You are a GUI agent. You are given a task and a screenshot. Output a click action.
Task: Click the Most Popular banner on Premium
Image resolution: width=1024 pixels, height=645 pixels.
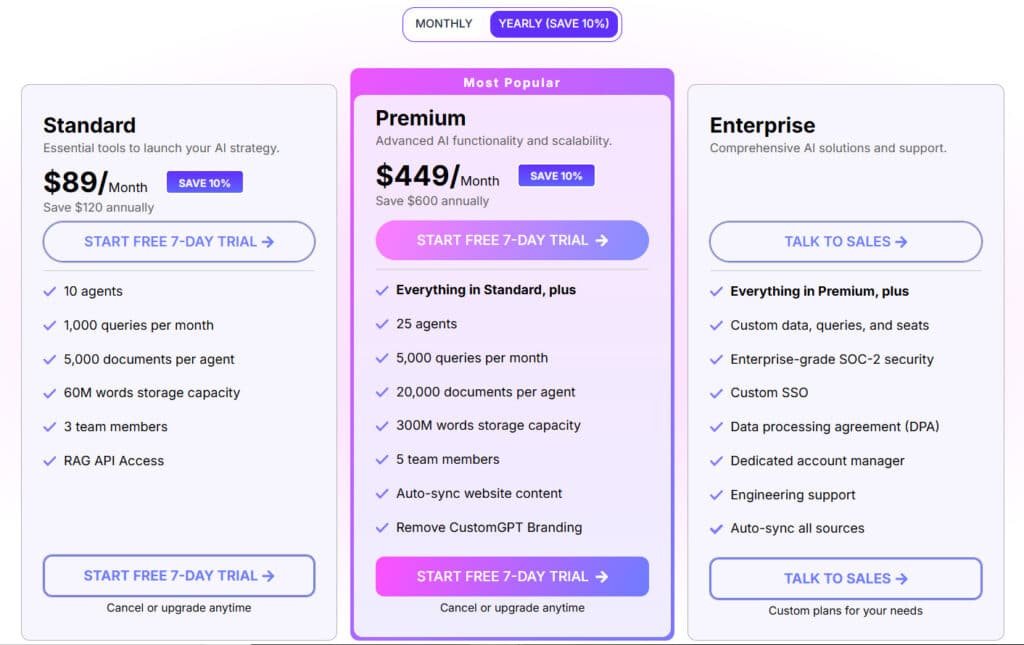[512, 82]
